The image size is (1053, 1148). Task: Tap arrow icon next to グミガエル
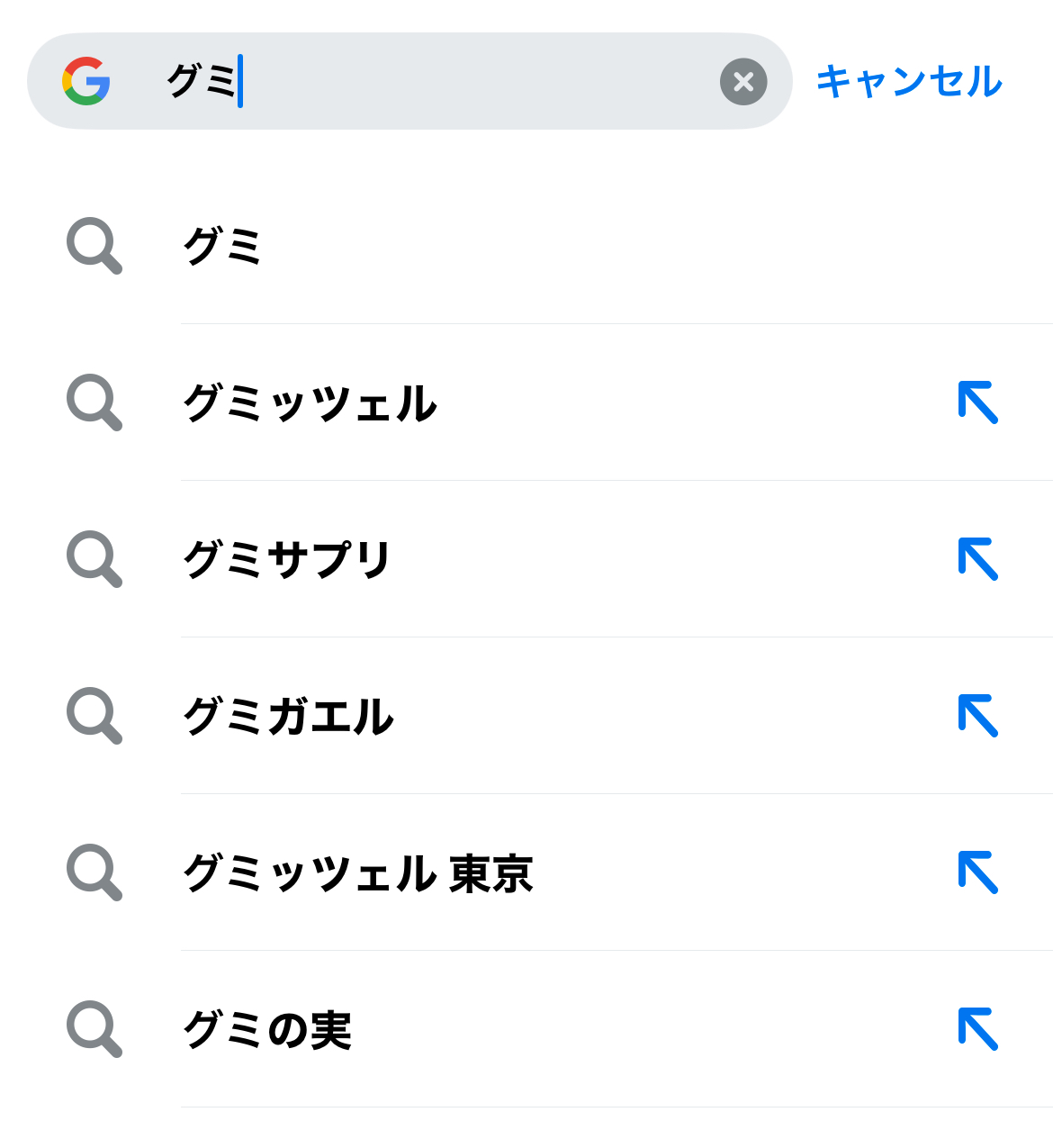click(x=978, y=716)
